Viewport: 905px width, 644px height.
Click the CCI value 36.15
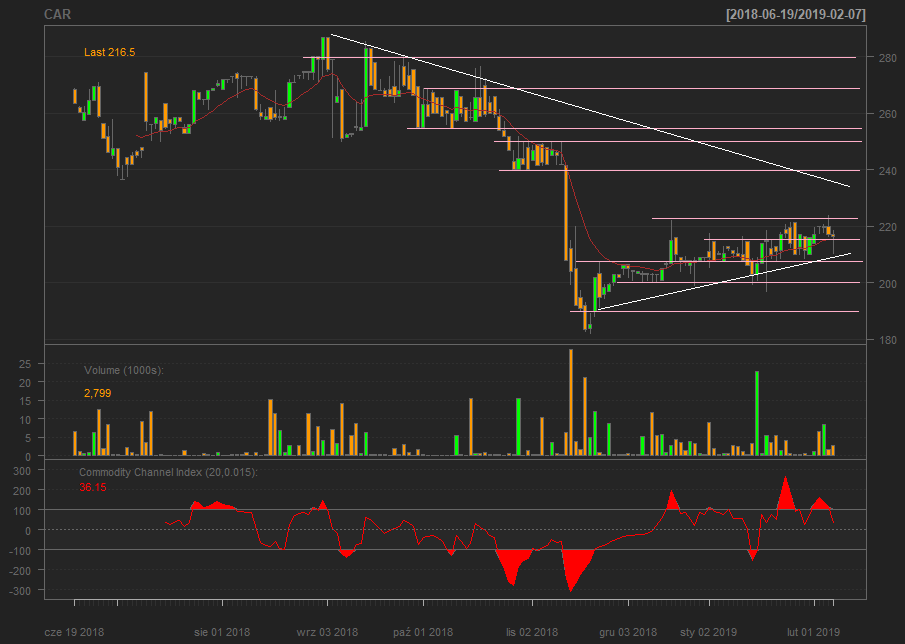coord(93,488)
